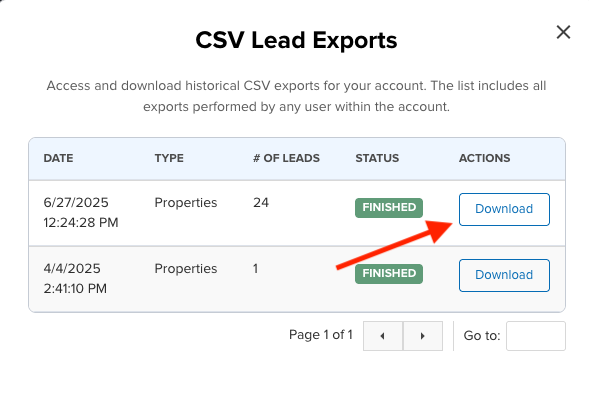The image size is (589, 400).
Task: Click the TYPE column header
Action: coord(169,158)
